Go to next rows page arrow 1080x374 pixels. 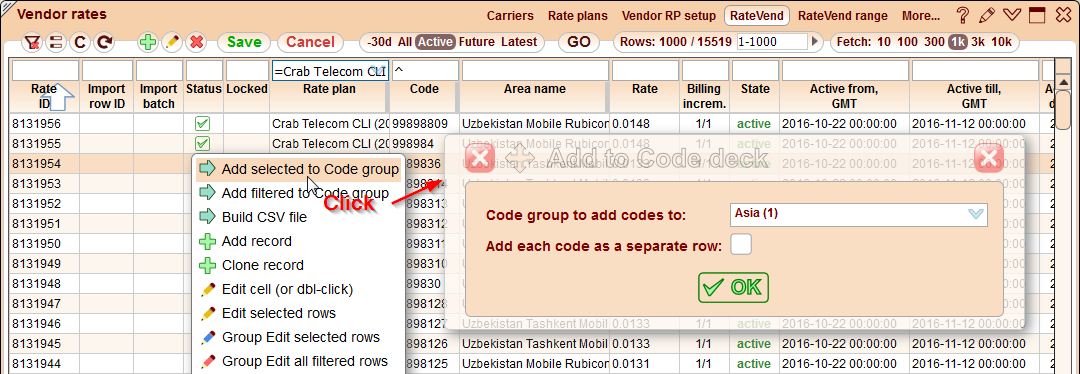pos(815,42)
